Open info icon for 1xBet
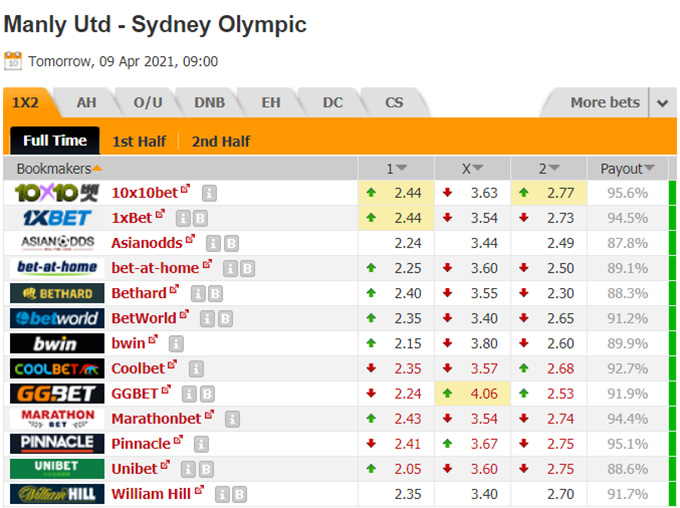 (x=183, y=219)
